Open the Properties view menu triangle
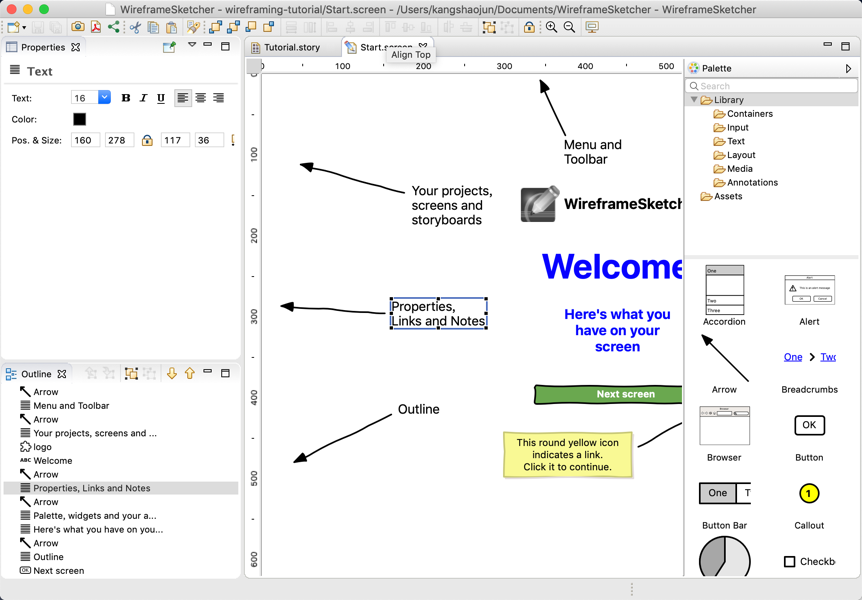This screenshot has height=600, width=862. click(192, 45)
